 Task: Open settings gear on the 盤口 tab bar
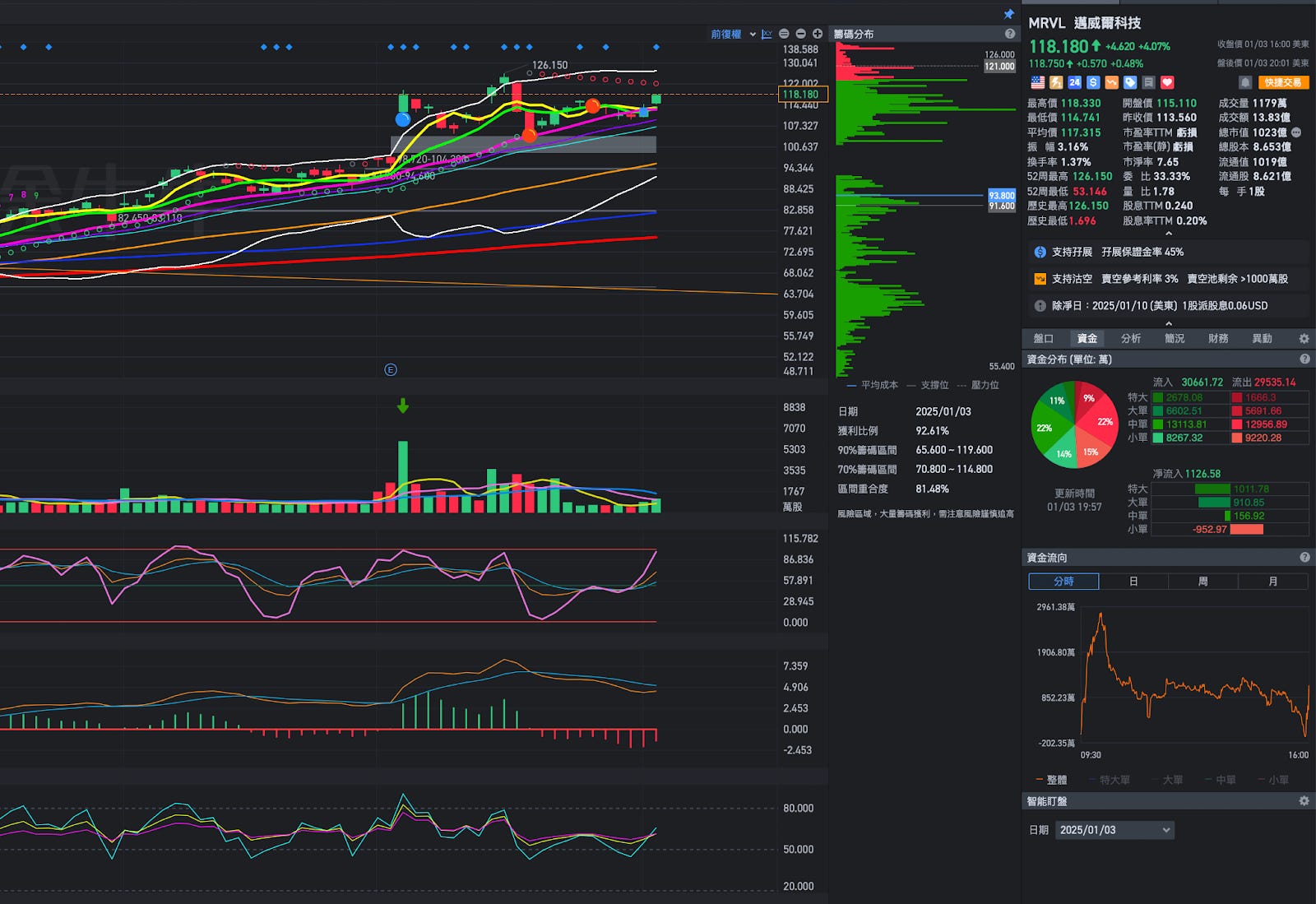(1304, 339)
